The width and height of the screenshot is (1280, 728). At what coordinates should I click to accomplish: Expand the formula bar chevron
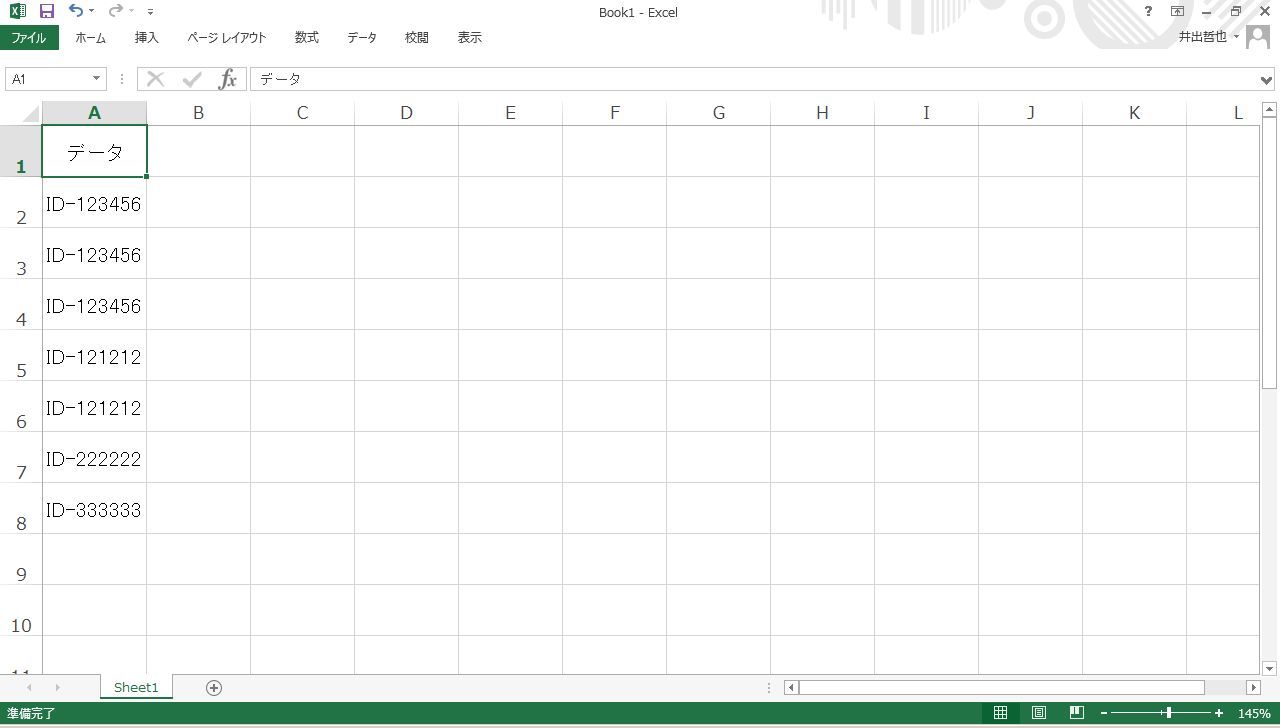[1267, 80]
